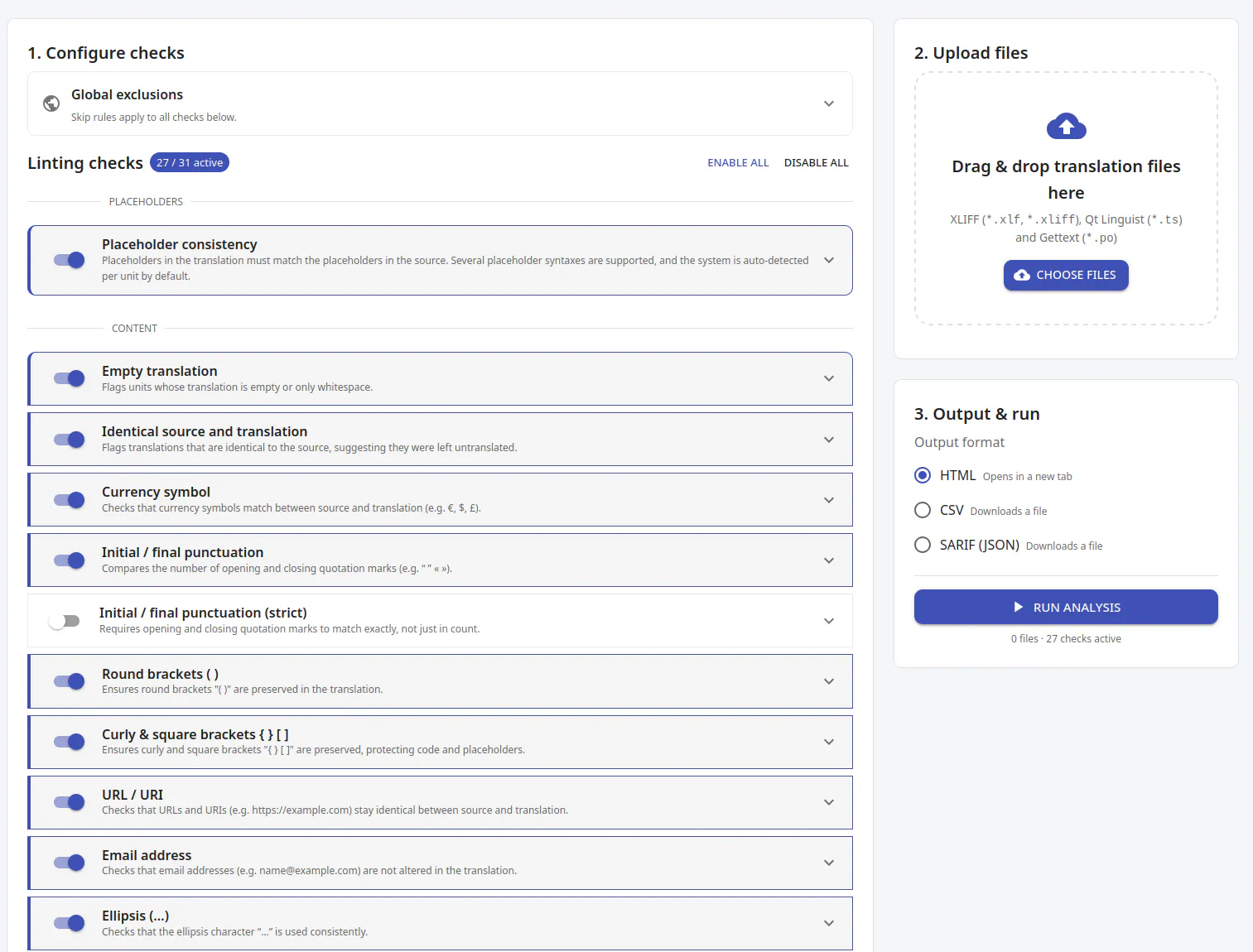Expand the Ellipsis (…) row chevron
1253x952 pixels.
[829, 923]
